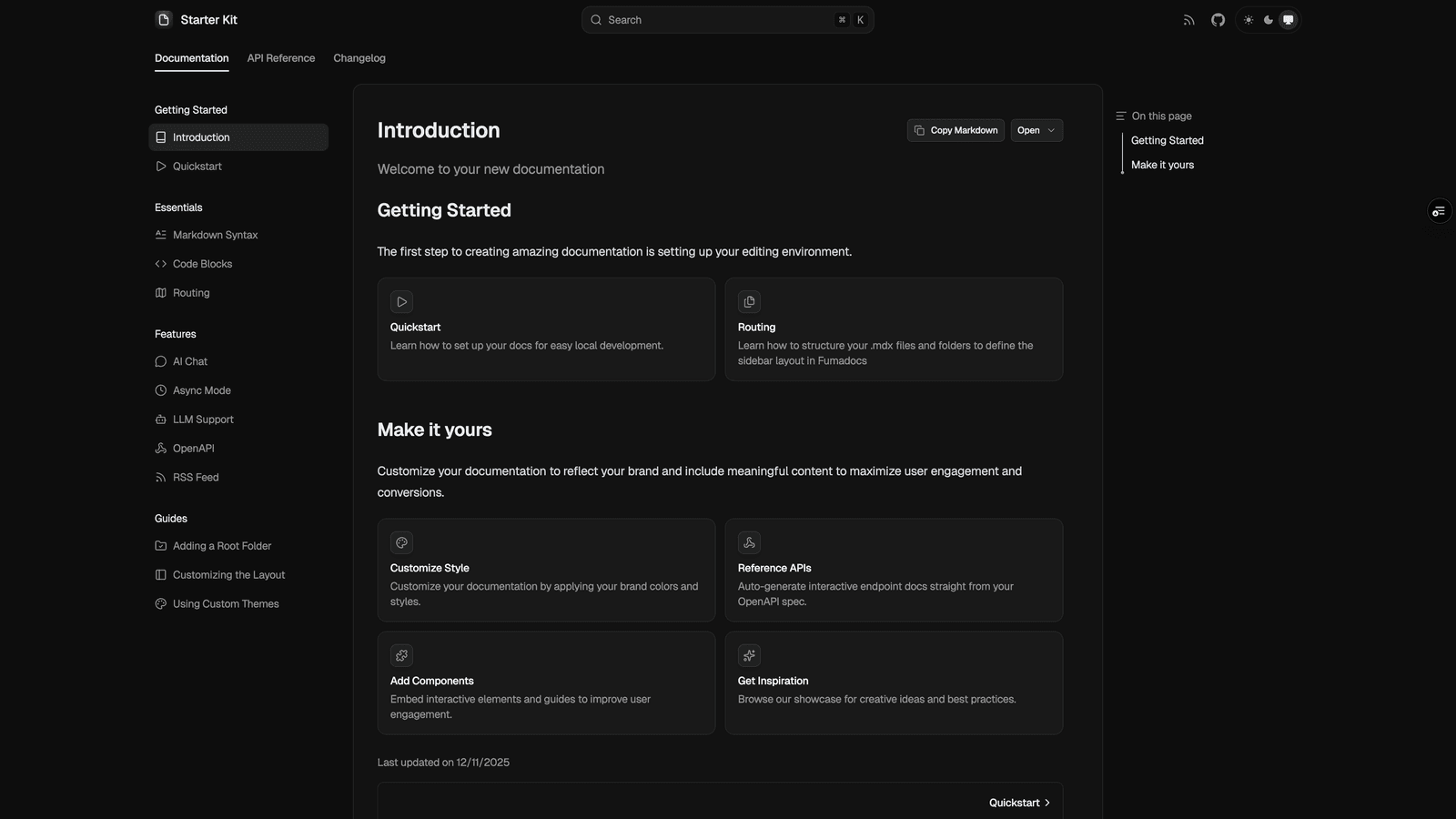Click the Customize Style palette icon

[x=401, y=542]
